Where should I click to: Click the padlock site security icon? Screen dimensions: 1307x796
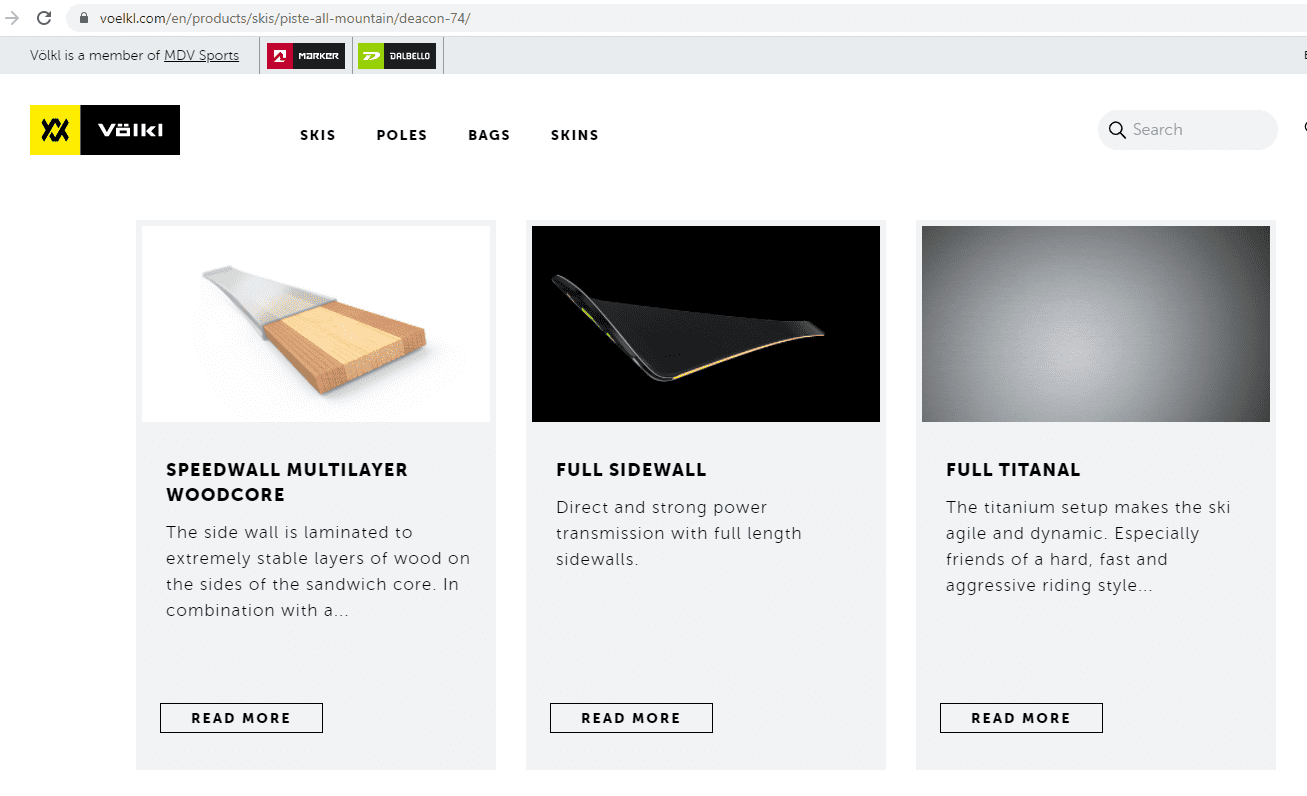click(x=84, y=19)
